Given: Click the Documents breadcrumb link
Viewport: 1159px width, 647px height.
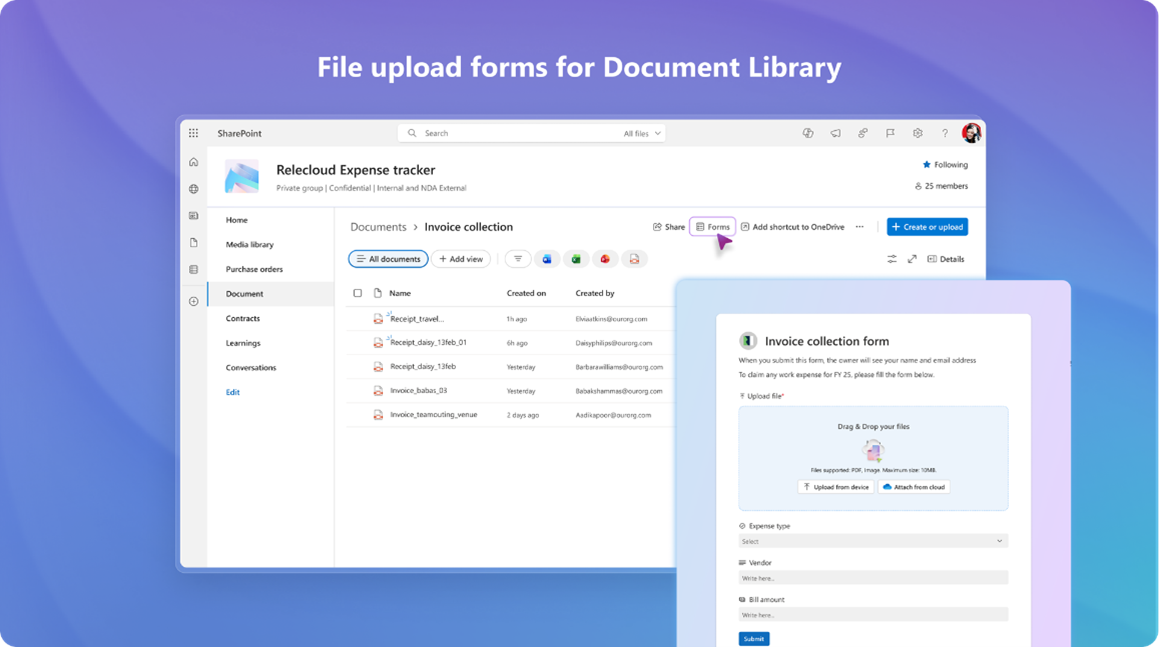Looking at the screenshot, I should [x=378, y=227].
